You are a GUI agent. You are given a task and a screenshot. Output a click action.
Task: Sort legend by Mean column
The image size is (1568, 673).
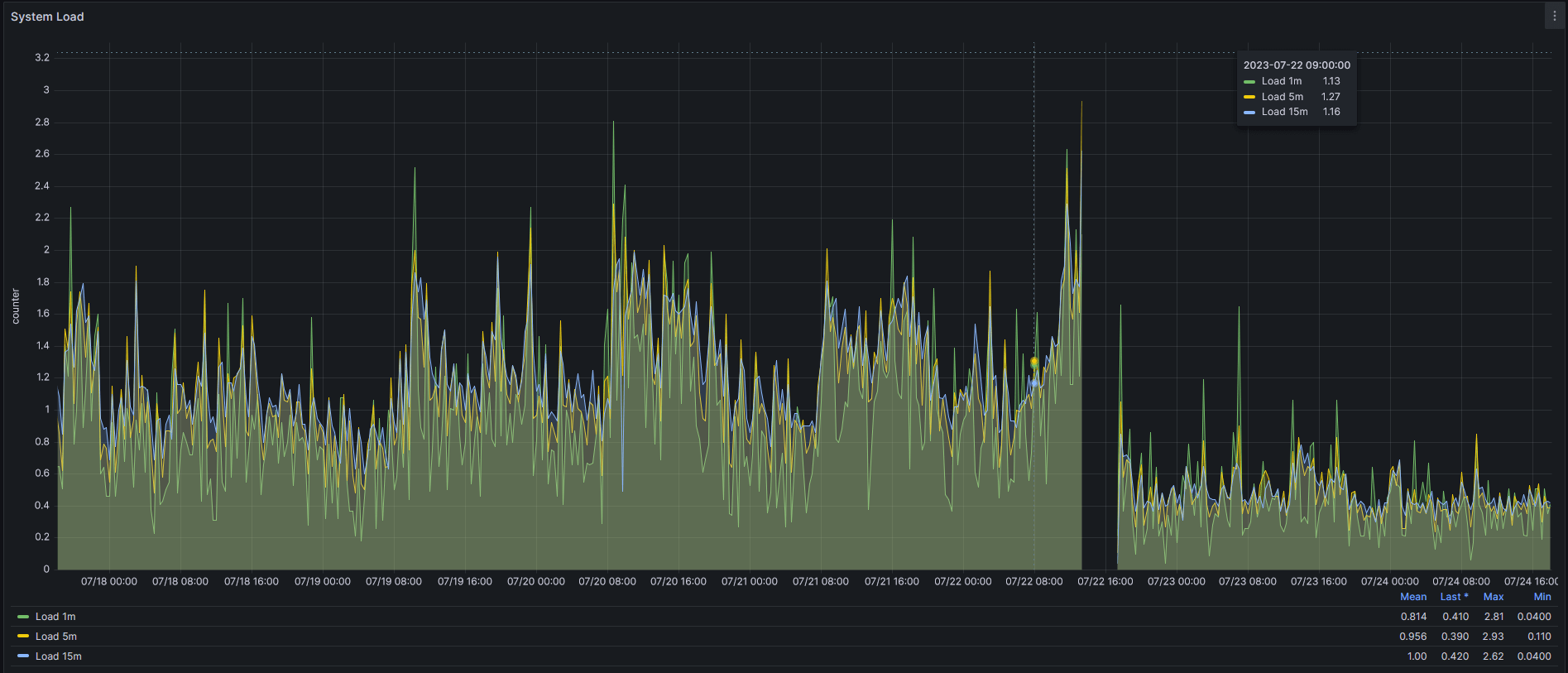click(x=1412, y=597)
